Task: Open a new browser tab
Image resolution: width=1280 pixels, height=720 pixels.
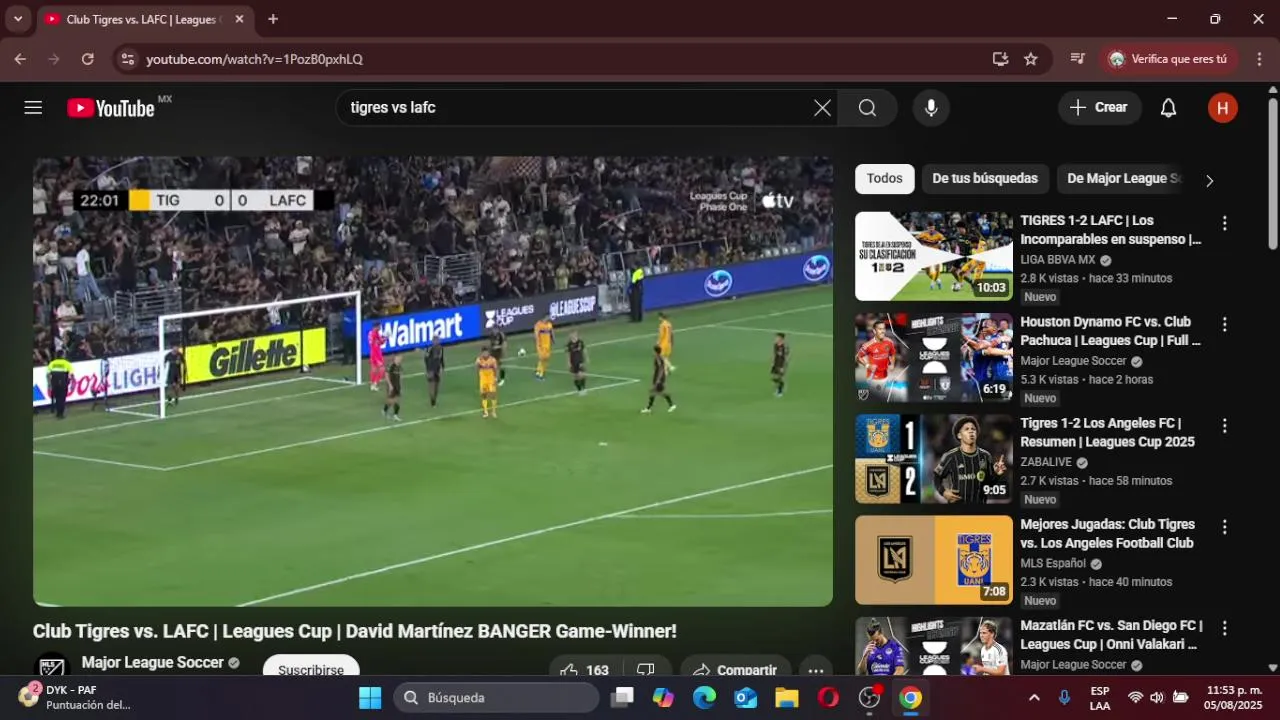Action: [x=273, y=19]
